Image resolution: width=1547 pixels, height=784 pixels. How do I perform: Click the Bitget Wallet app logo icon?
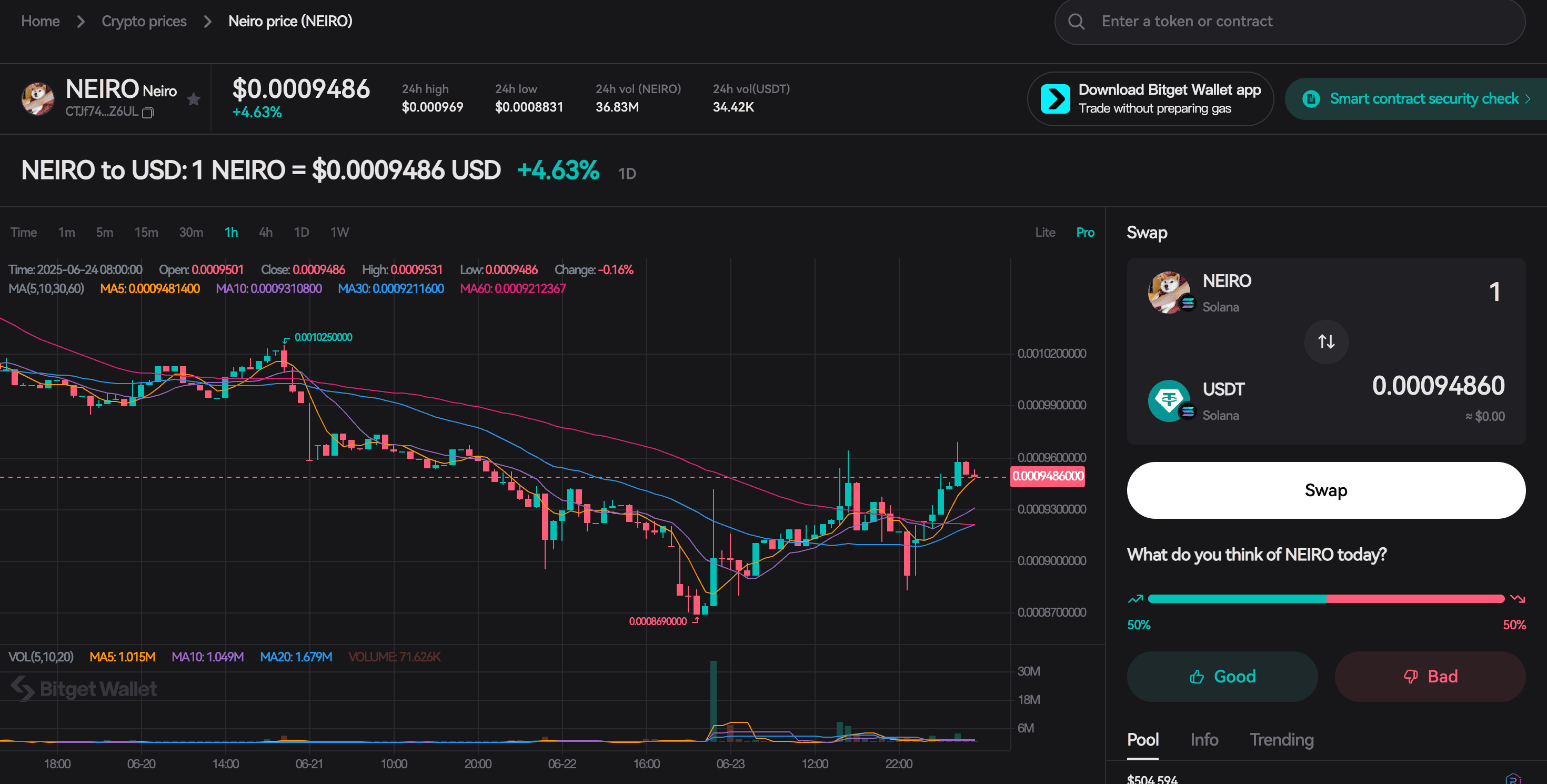coord(1055,99)
